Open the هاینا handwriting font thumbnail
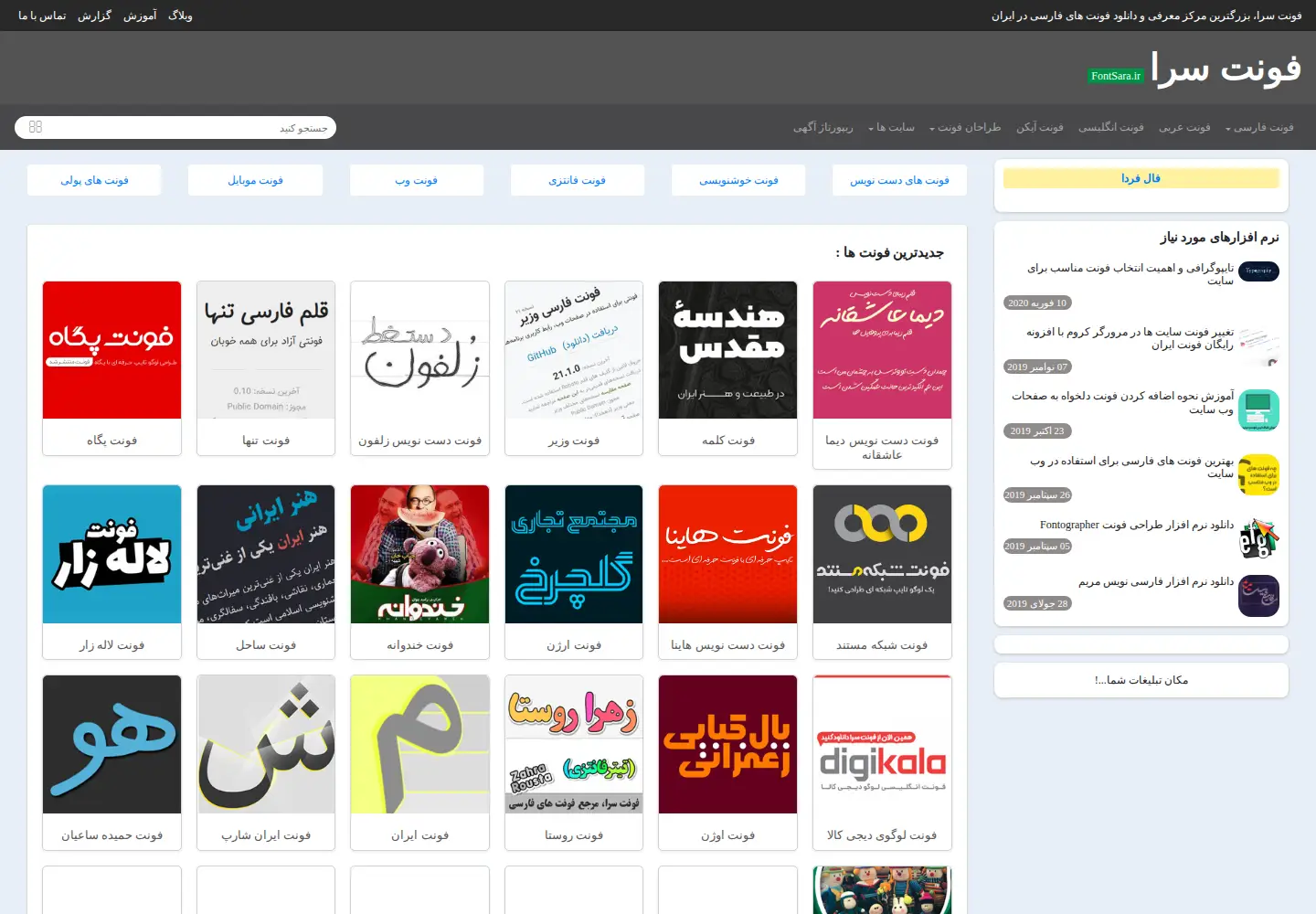Viewport: 1316px width, 914px height. coord(728,555)
